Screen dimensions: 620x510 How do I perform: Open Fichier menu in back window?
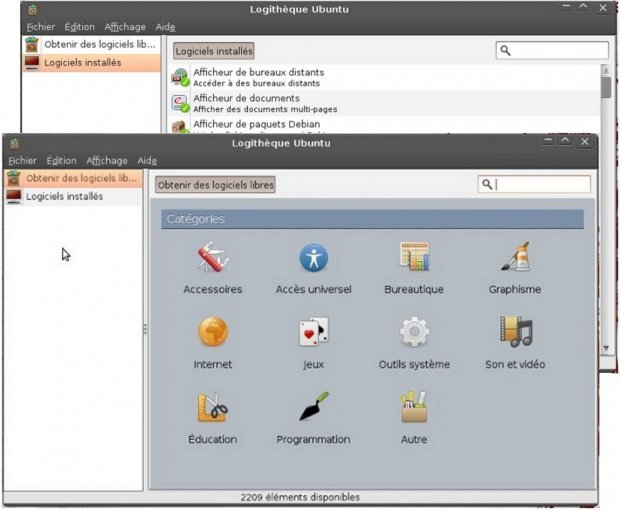pos(41,27)
